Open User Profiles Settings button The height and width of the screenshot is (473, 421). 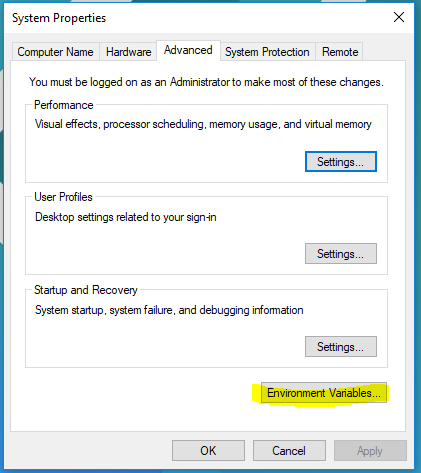(x=341, y=254)
